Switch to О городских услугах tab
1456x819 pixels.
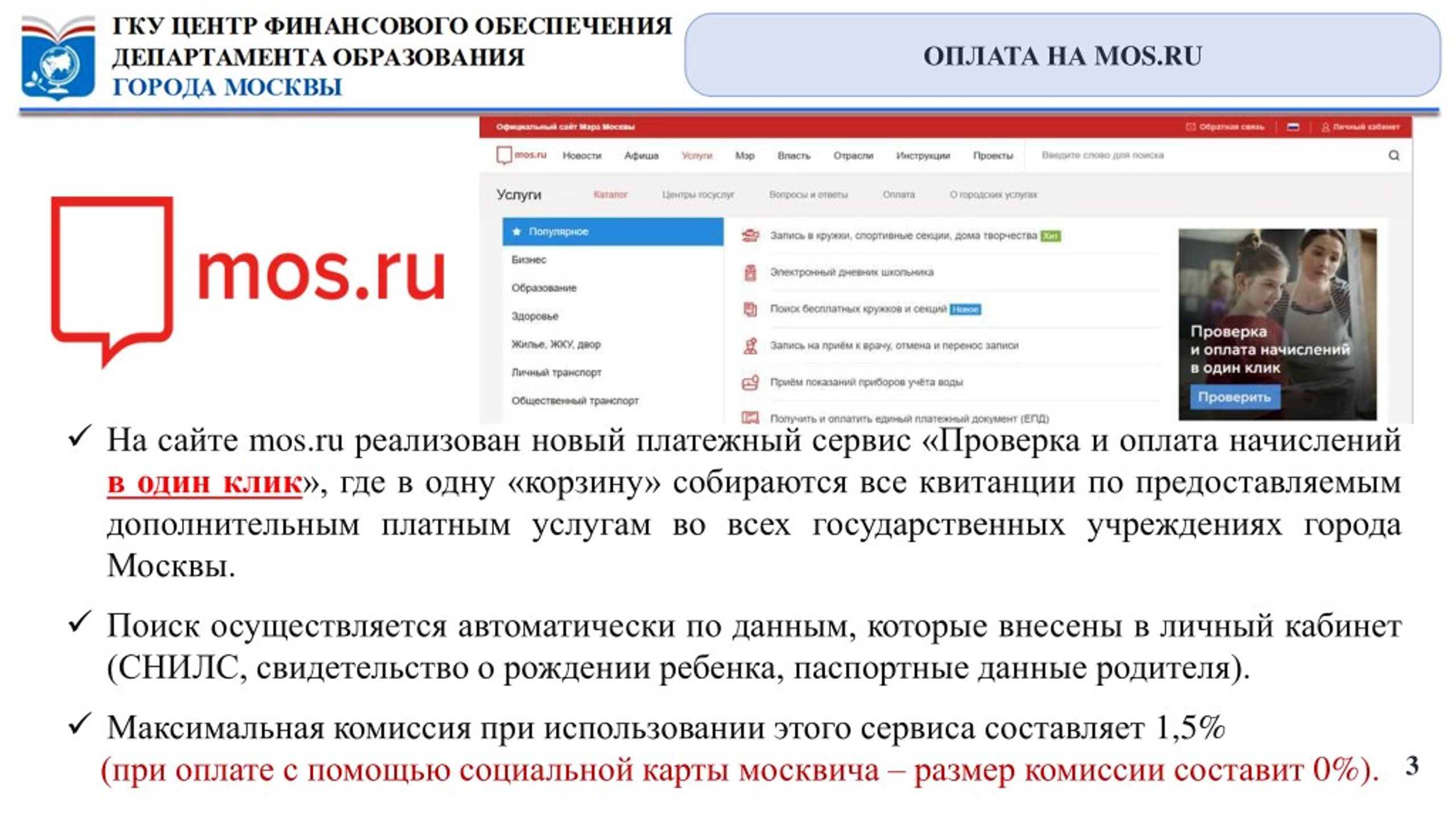993,195
